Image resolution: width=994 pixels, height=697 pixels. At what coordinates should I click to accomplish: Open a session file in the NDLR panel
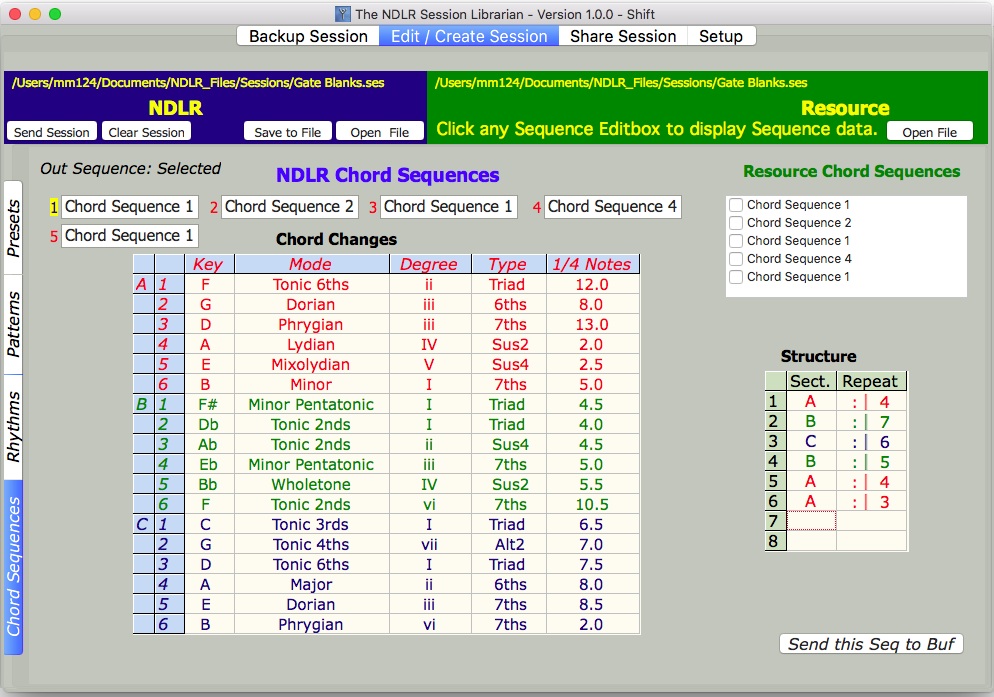(382, 130)
